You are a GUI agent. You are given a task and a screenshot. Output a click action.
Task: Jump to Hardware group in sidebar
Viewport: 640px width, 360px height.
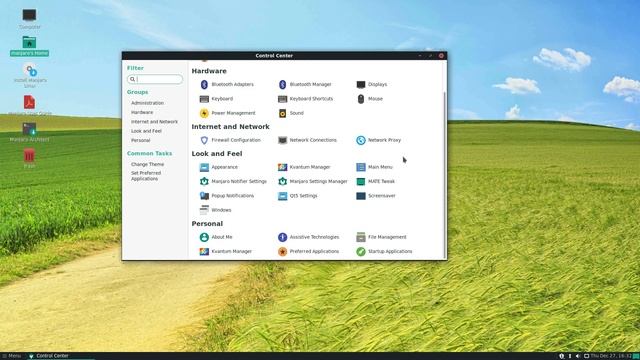142,112
